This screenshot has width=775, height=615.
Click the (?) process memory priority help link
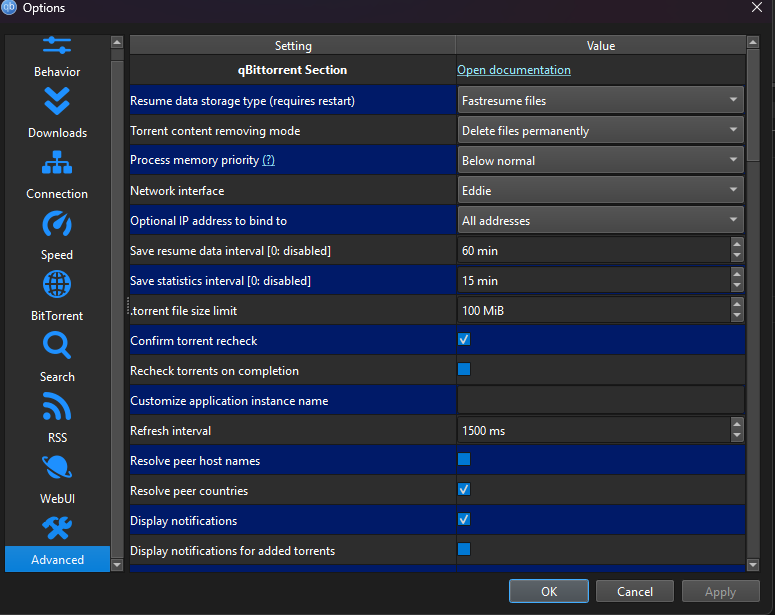pos(268,160)
